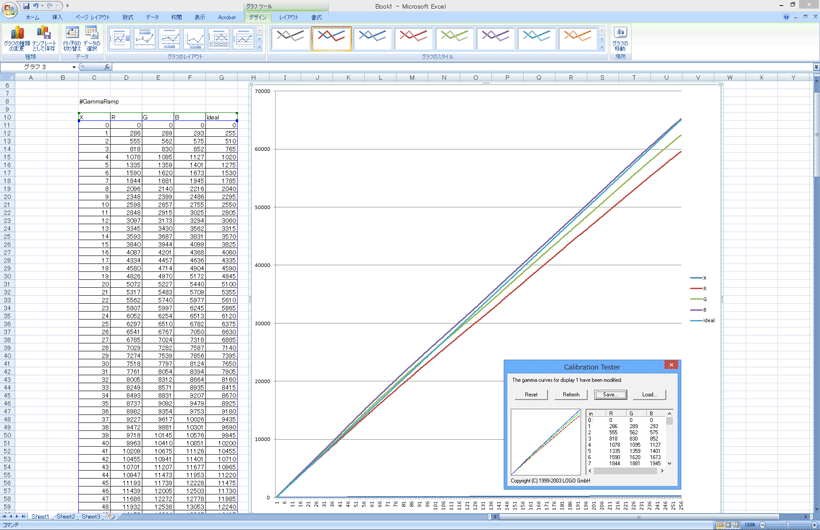Choose the fifth chart layout thumbnail
The image size is (820, 530).
point(219,39)
